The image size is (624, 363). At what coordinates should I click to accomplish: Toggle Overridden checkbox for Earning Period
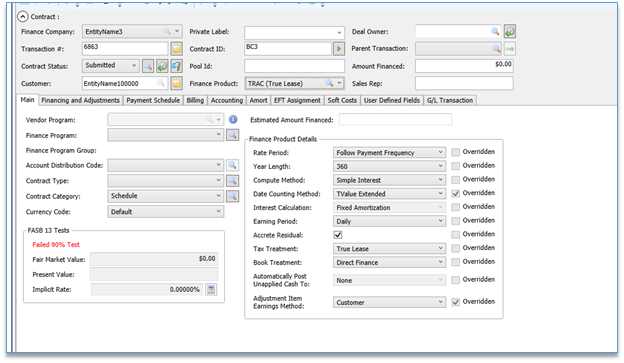tap(456, 221)
